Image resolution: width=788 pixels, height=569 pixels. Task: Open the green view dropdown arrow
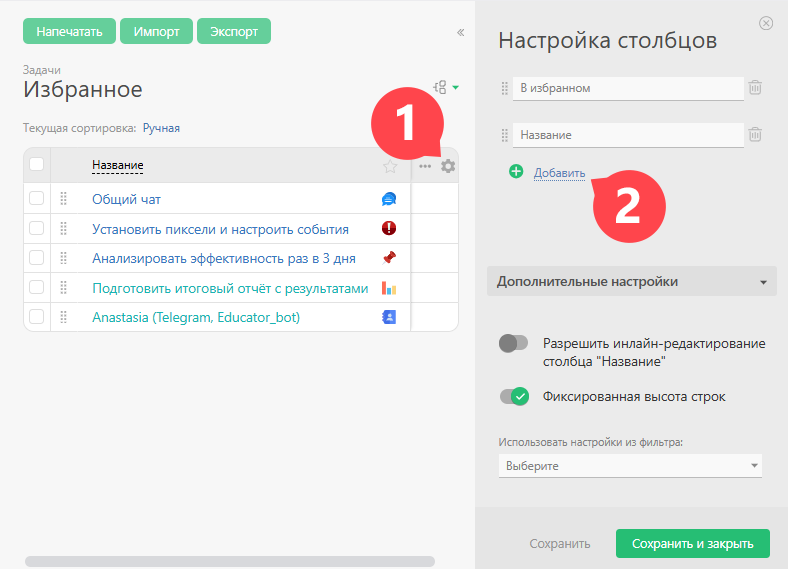click(x=455, y=87)
